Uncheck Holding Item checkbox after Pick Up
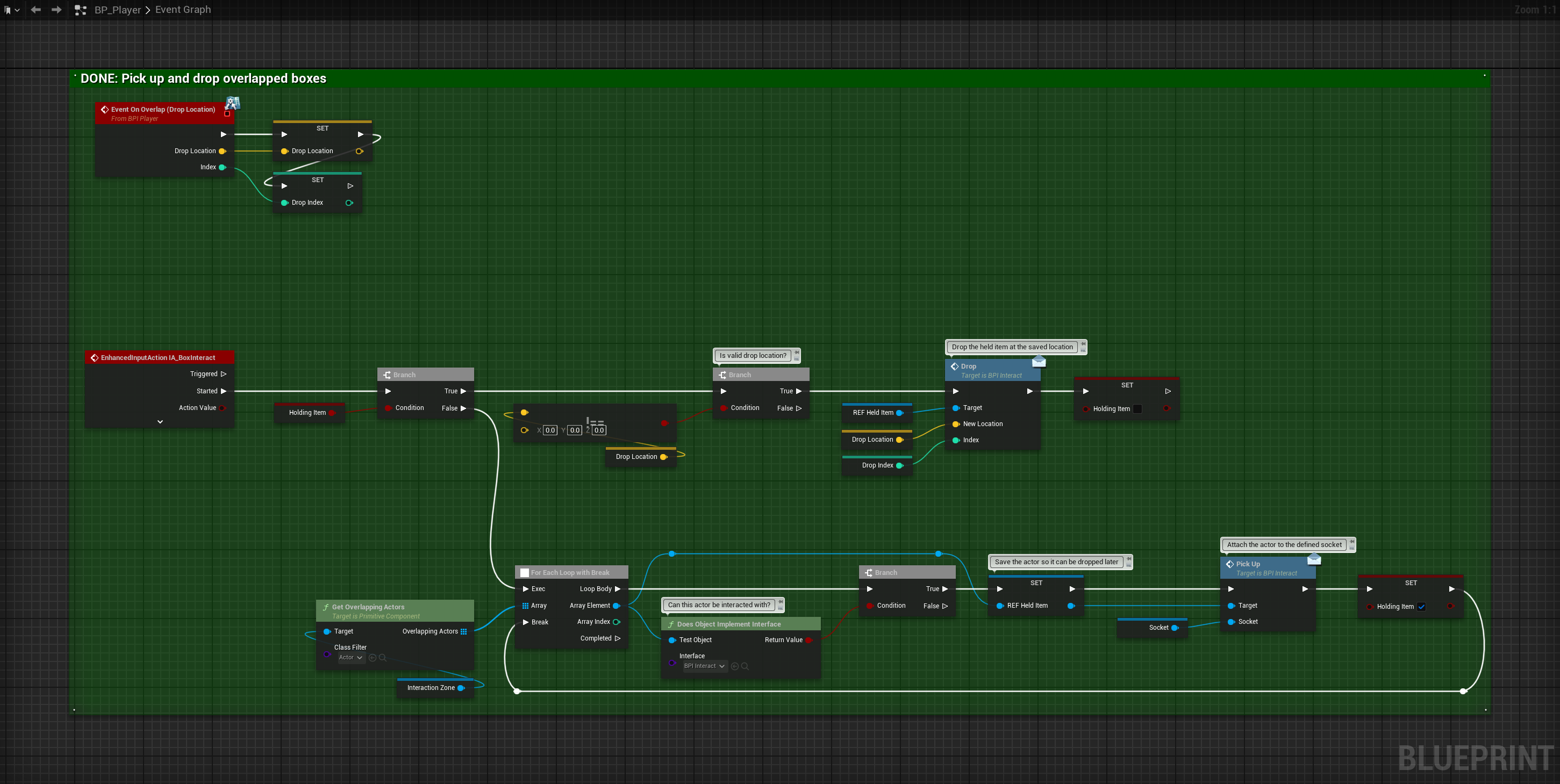The height and width of the screenshot is (784, 1560). (x=1421, y=607)
